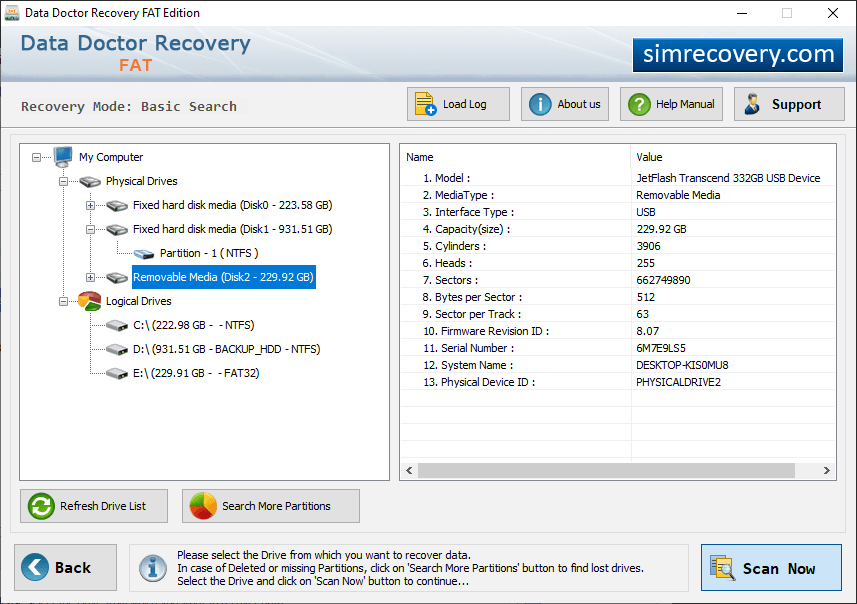Click the green refresh arrows icon
This screenshot has height=604, width=857.
tap(42, 506)
